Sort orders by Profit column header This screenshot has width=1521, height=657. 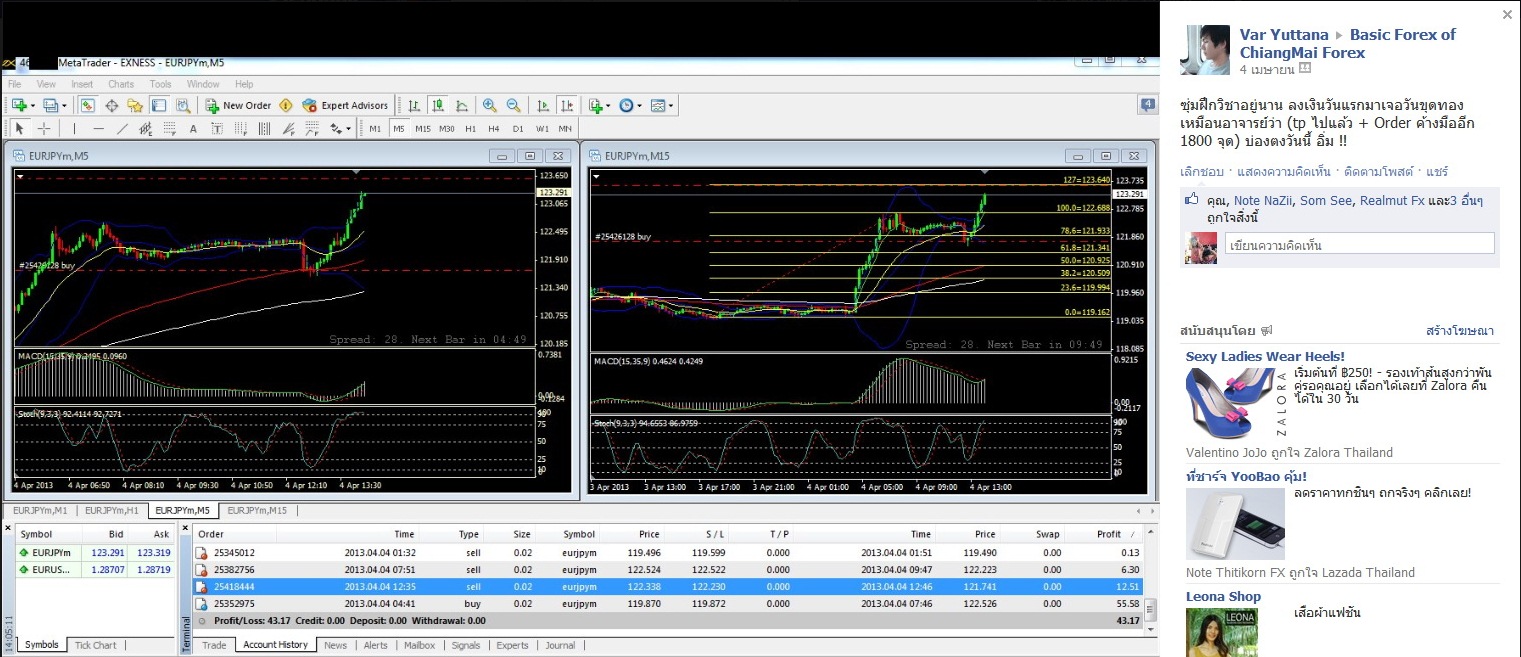1108,534
